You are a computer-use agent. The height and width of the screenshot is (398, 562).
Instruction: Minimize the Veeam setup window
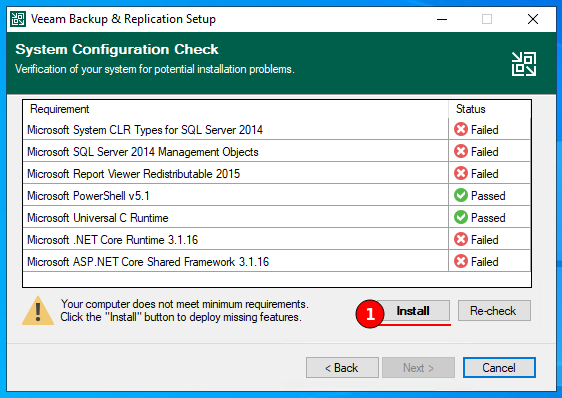click(442, 19)
